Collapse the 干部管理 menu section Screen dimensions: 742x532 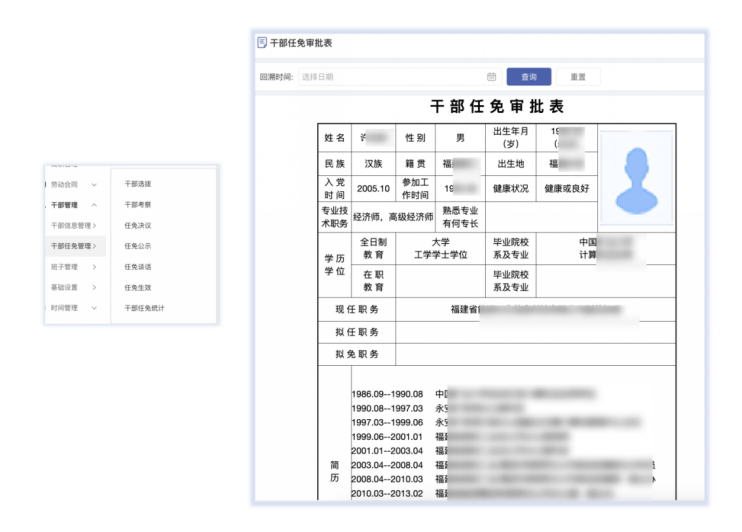click(94, 205)
